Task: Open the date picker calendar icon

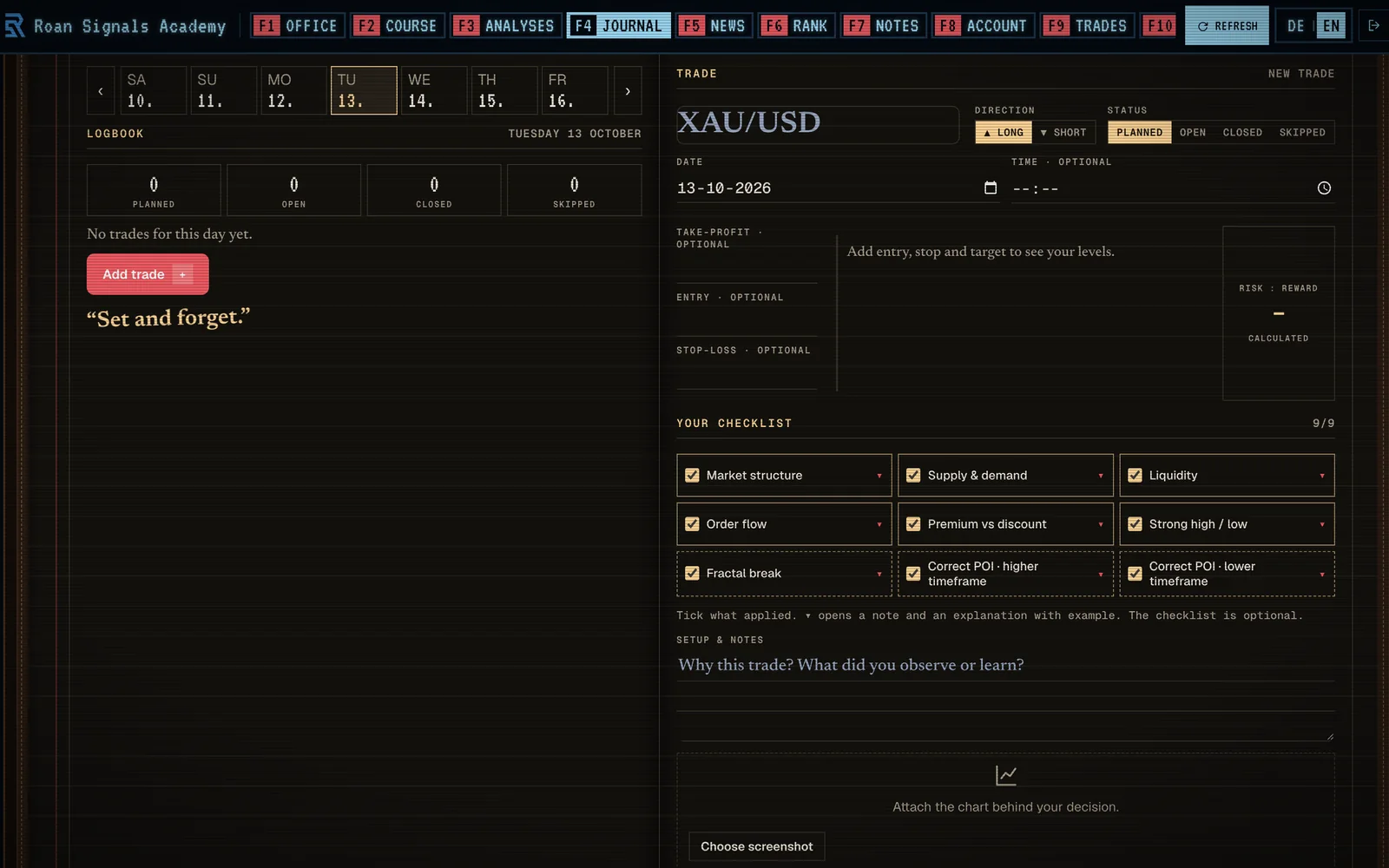Action: [991, 187]
